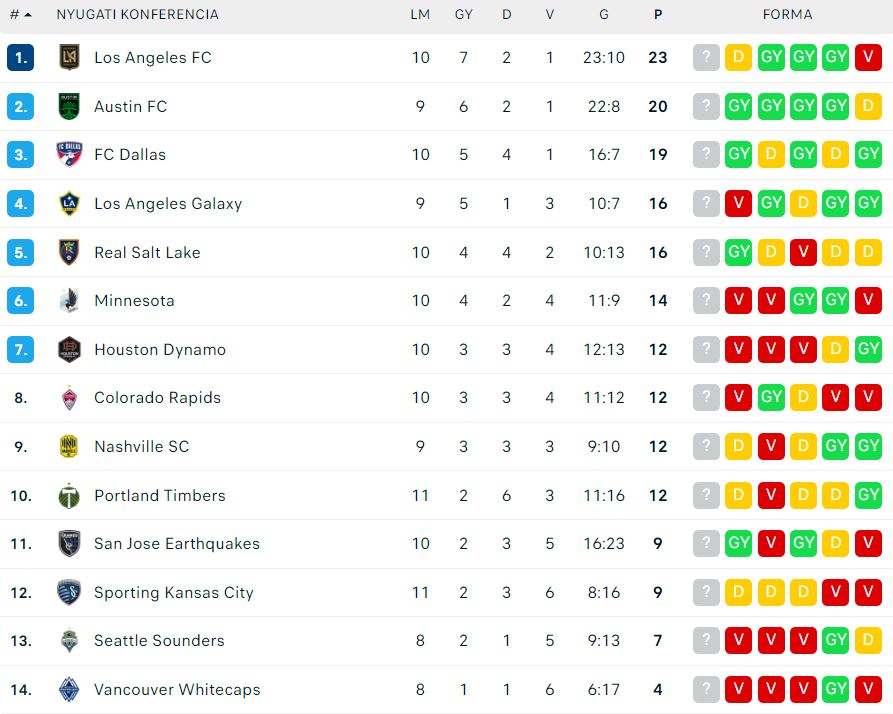Click the Real Salt Lake crest

click(69, 252)
